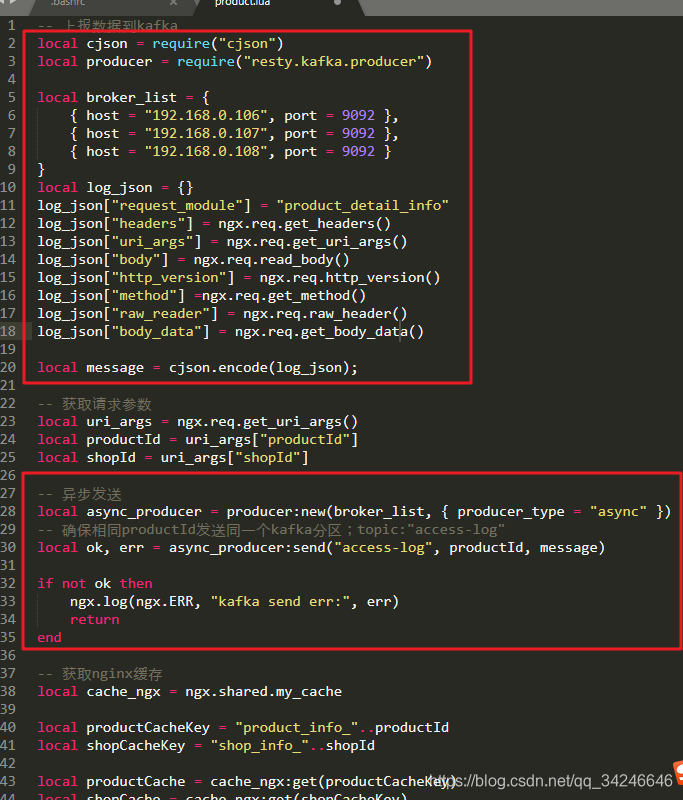This screenshot has width=683, height=800.
Task: Close the .bashrc tab
Action: 173,3
